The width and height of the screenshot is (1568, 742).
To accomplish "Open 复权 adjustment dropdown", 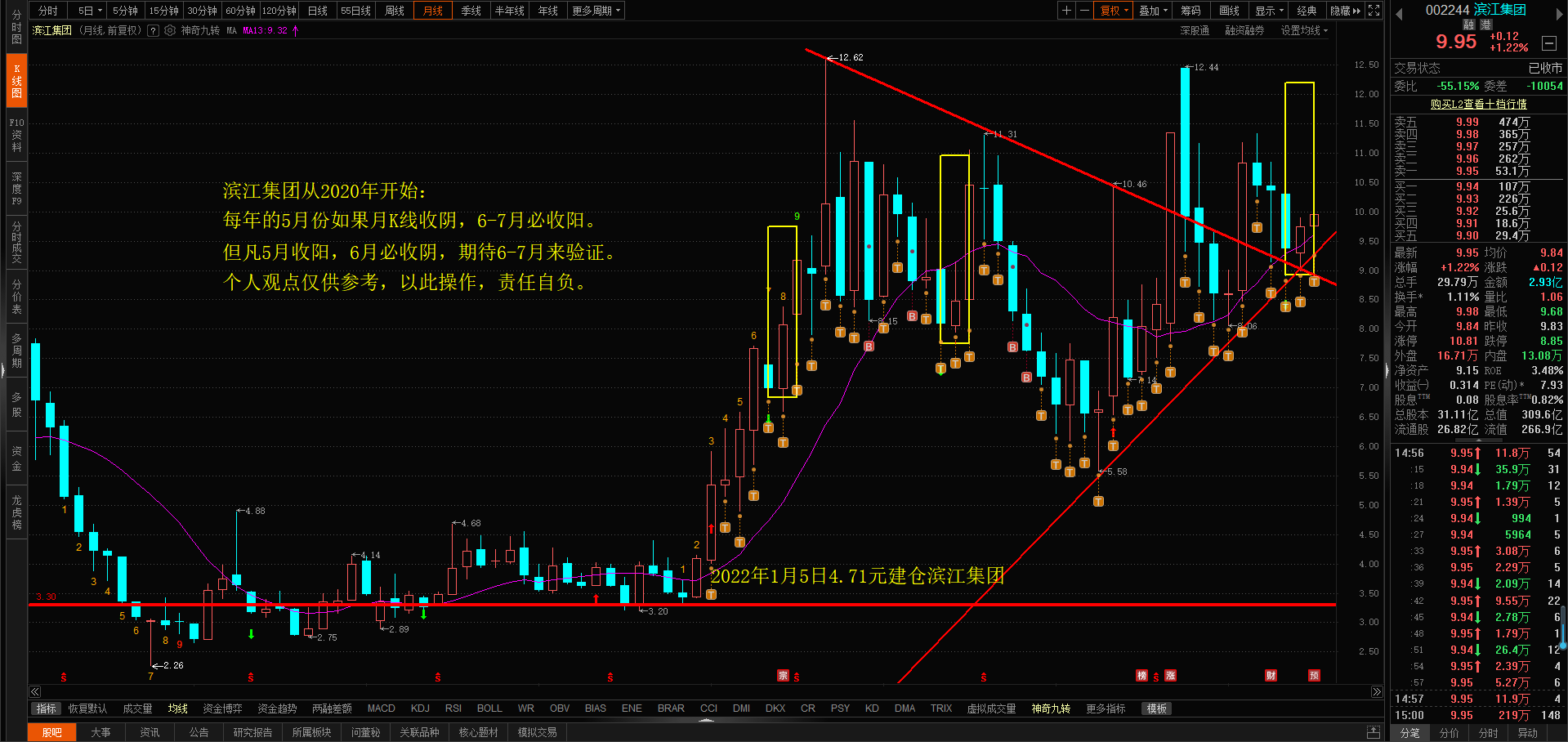I will click(1114, 11).
